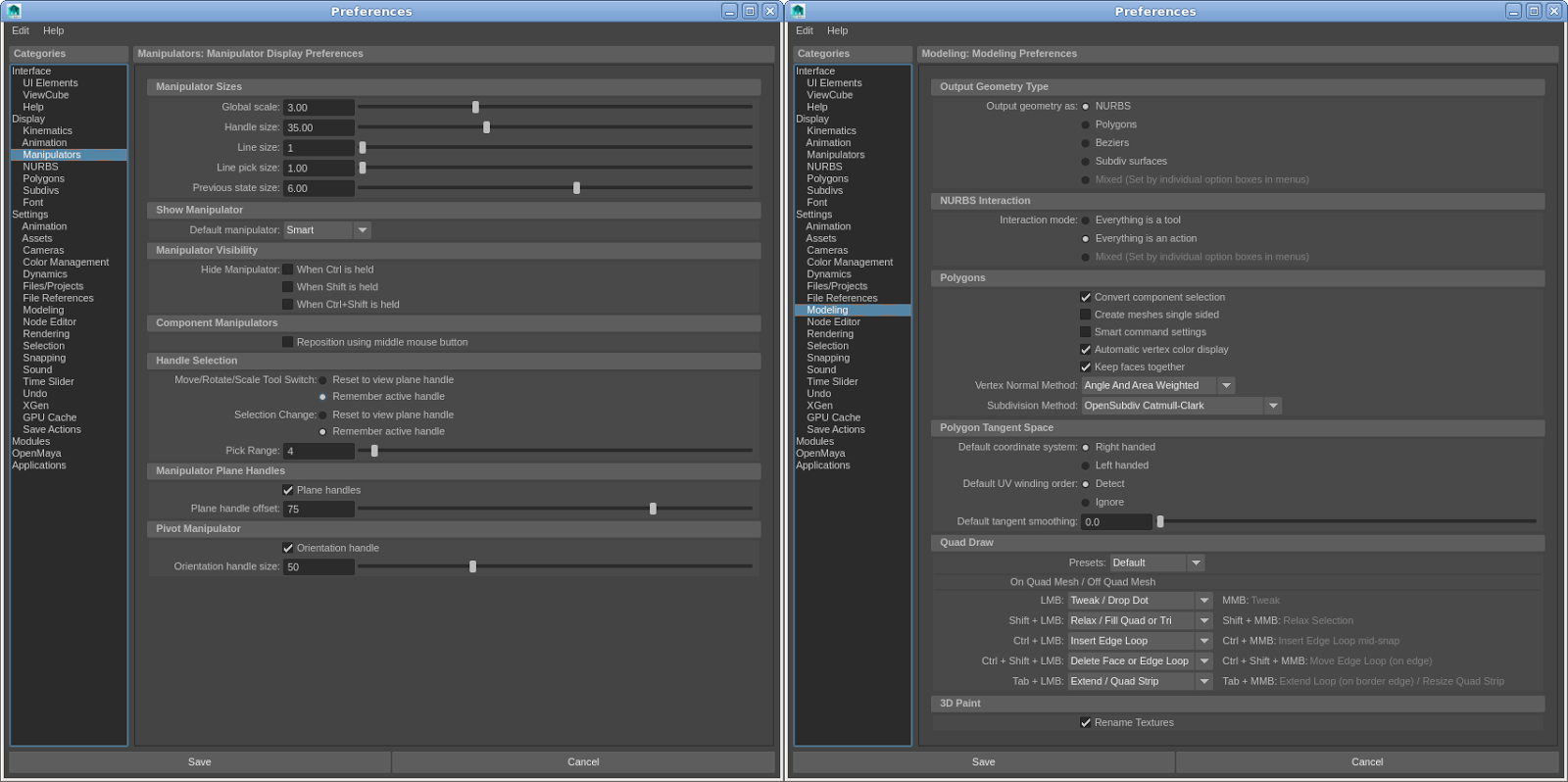Select File References category in right window
The width and height of the screenshot is (1568, 782).
click(x=842, y=298)
